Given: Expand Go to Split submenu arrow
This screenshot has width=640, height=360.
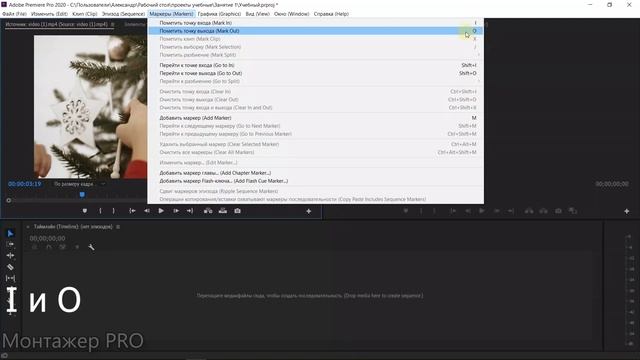Looking at the screenshot, I should coord(478,81).
